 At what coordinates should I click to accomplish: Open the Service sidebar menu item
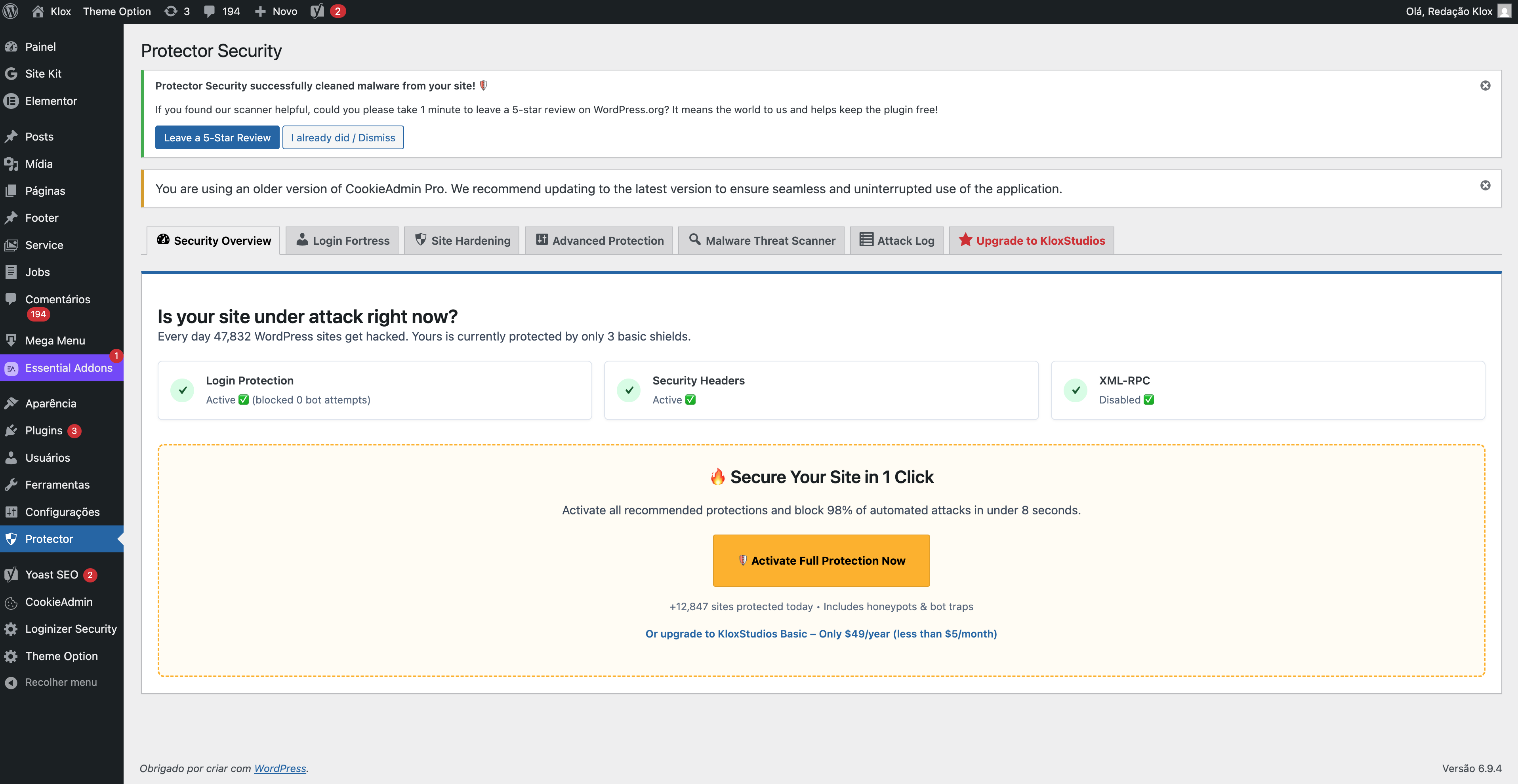coord(62,245)
